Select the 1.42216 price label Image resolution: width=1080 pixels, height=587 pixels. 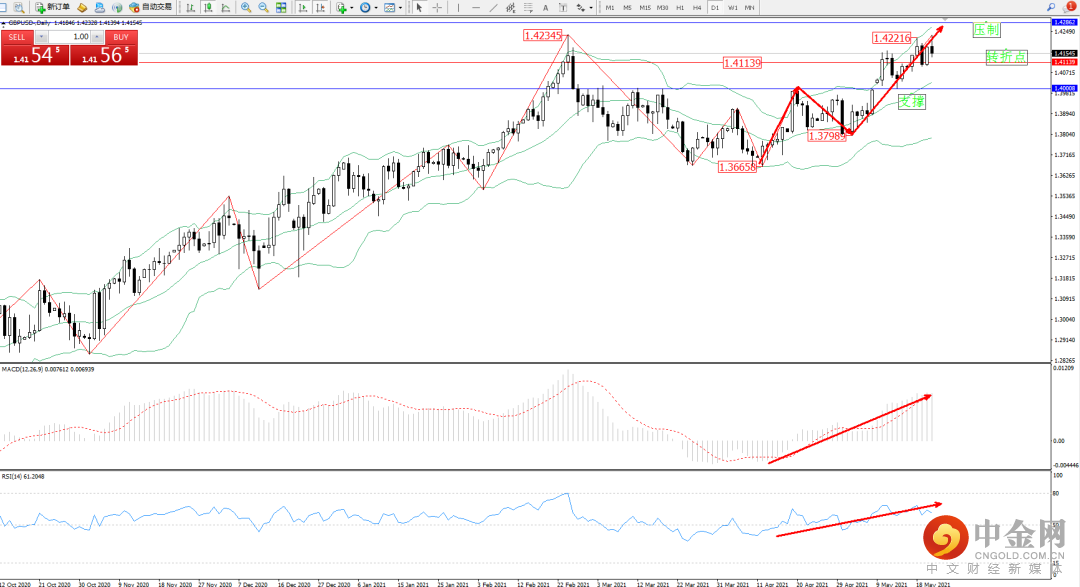pos(891,38)
